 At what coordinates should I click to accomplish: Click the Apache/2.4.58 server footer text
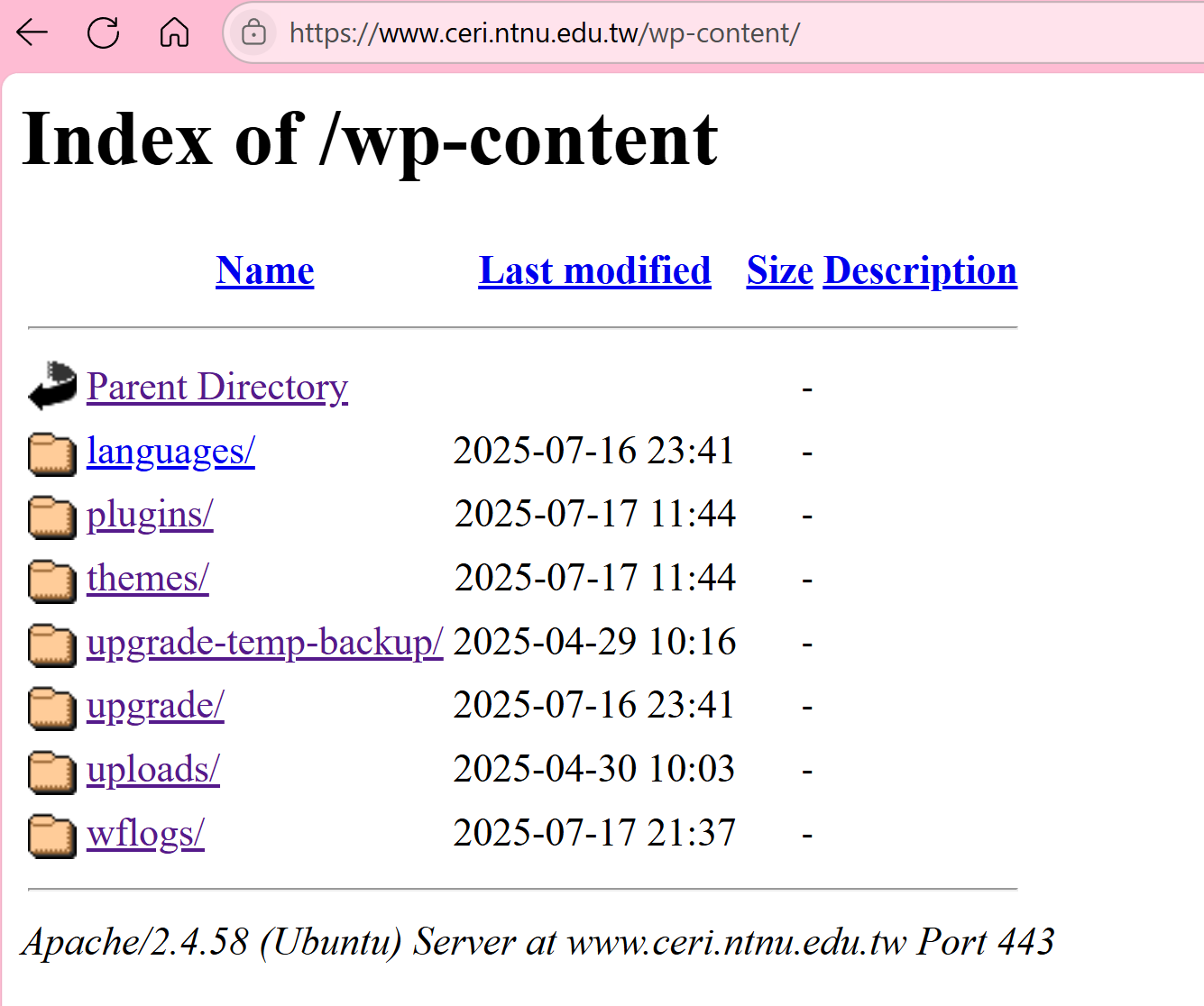tap(538, 943)
